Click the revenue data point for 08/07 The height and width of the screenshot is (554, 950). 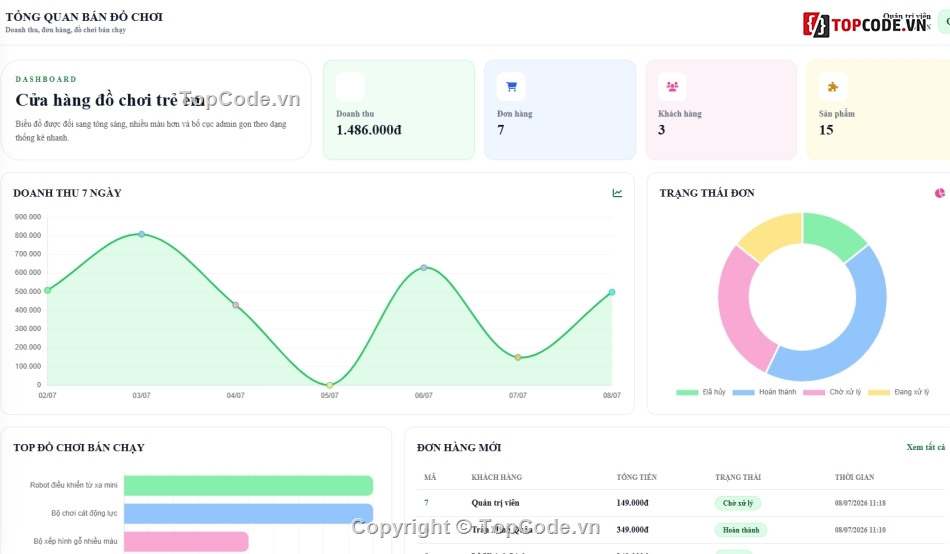[x=612, y=292]
